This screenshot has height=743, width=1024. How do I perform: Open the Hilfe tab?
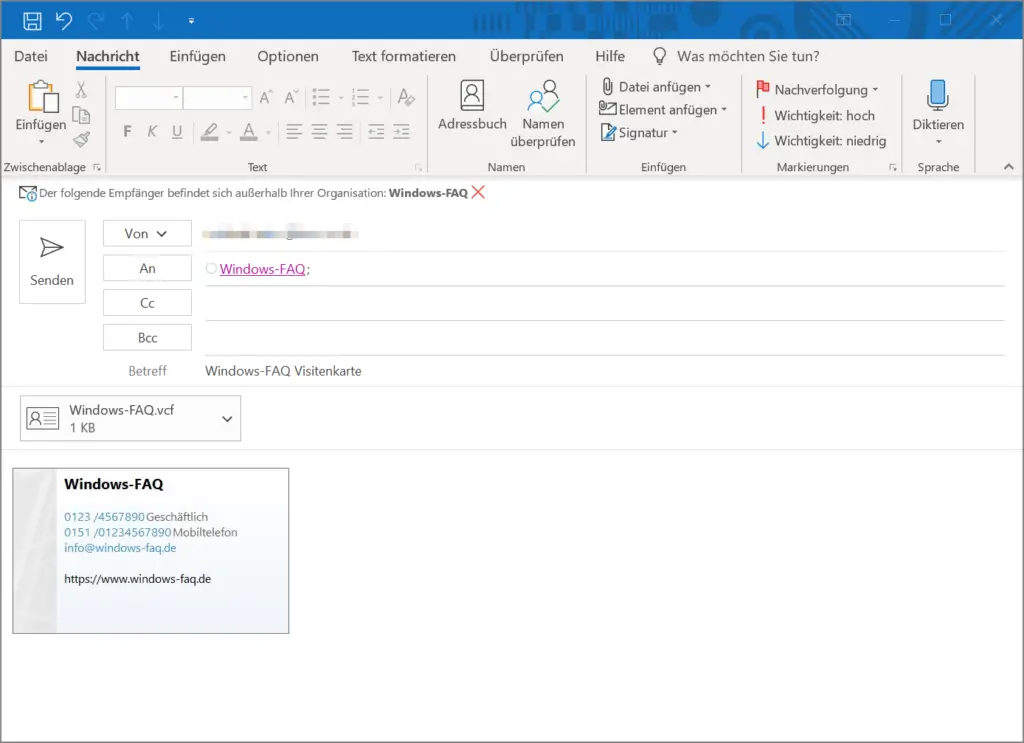[610, 56]
